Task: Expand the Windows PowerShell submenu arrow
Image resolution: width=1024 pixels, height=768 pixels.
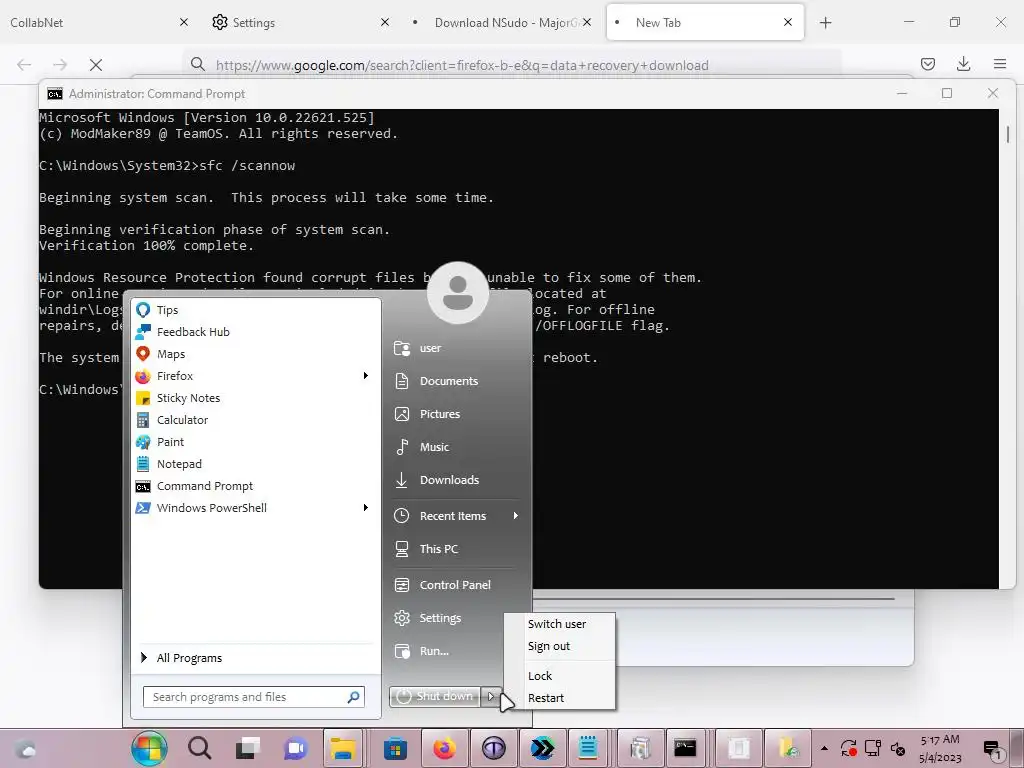Action: 366,508
